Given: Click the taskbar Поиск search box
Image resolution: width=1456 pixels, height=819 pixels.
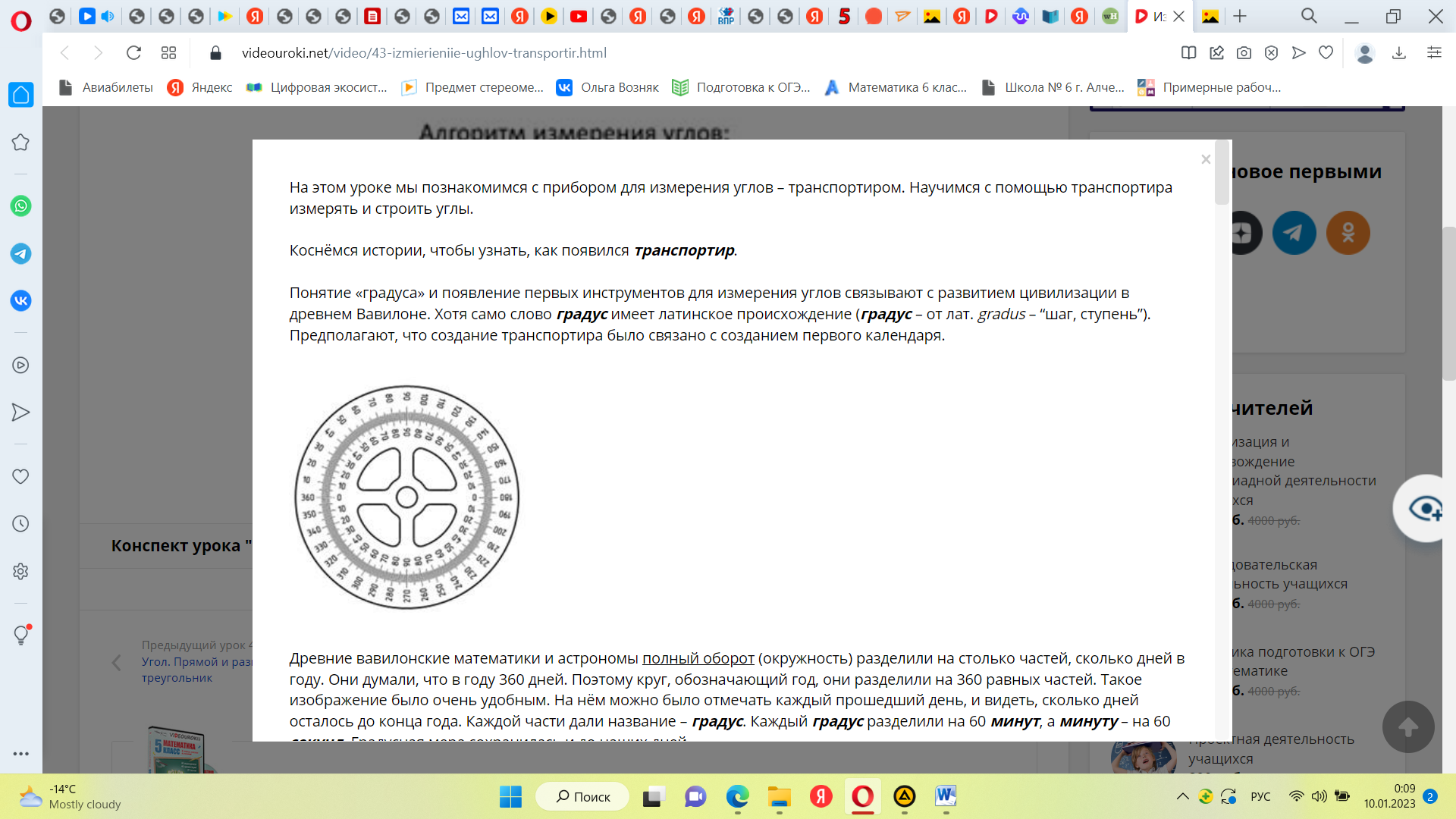Looking at the screenshot, I should (582, 797).
